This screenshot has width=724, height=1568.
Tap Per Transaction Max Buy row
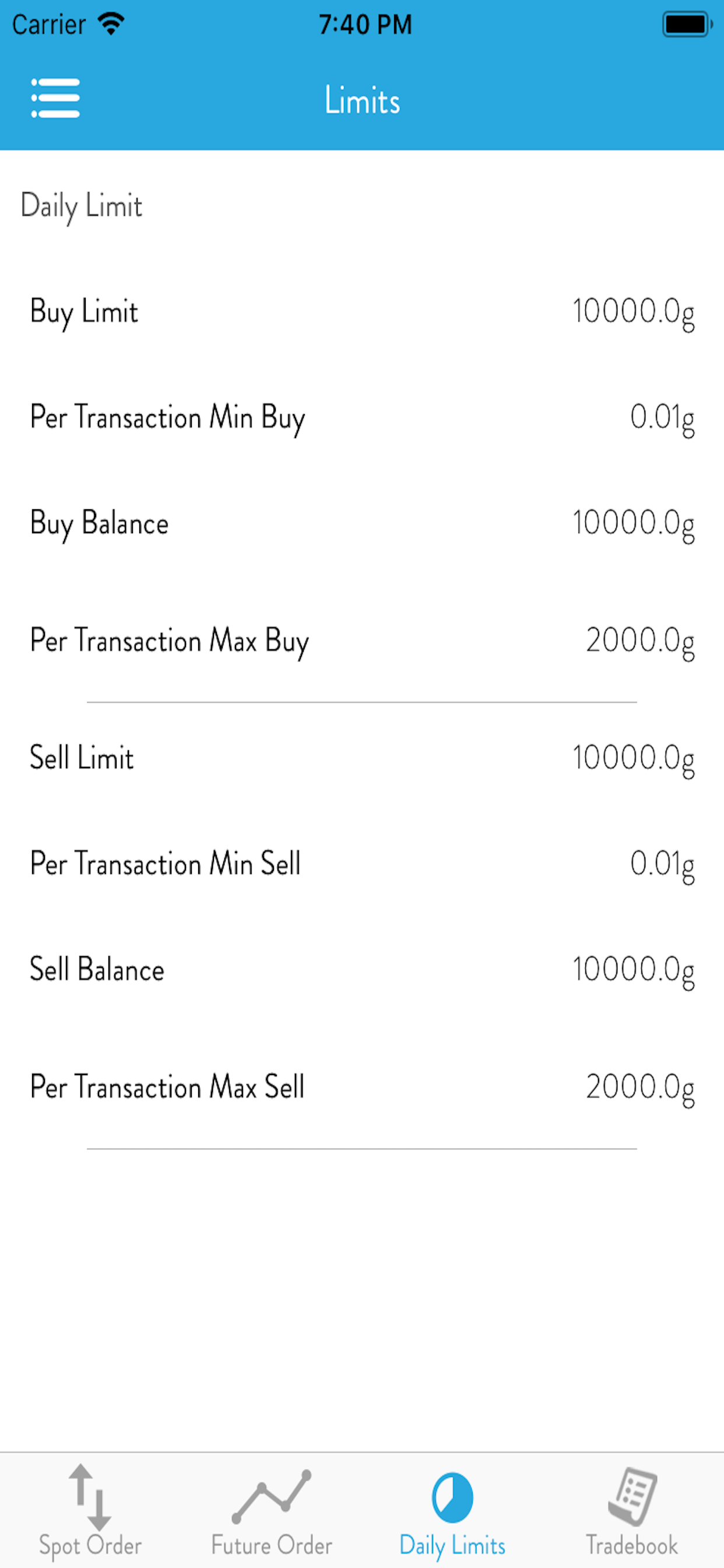point(362,641)
